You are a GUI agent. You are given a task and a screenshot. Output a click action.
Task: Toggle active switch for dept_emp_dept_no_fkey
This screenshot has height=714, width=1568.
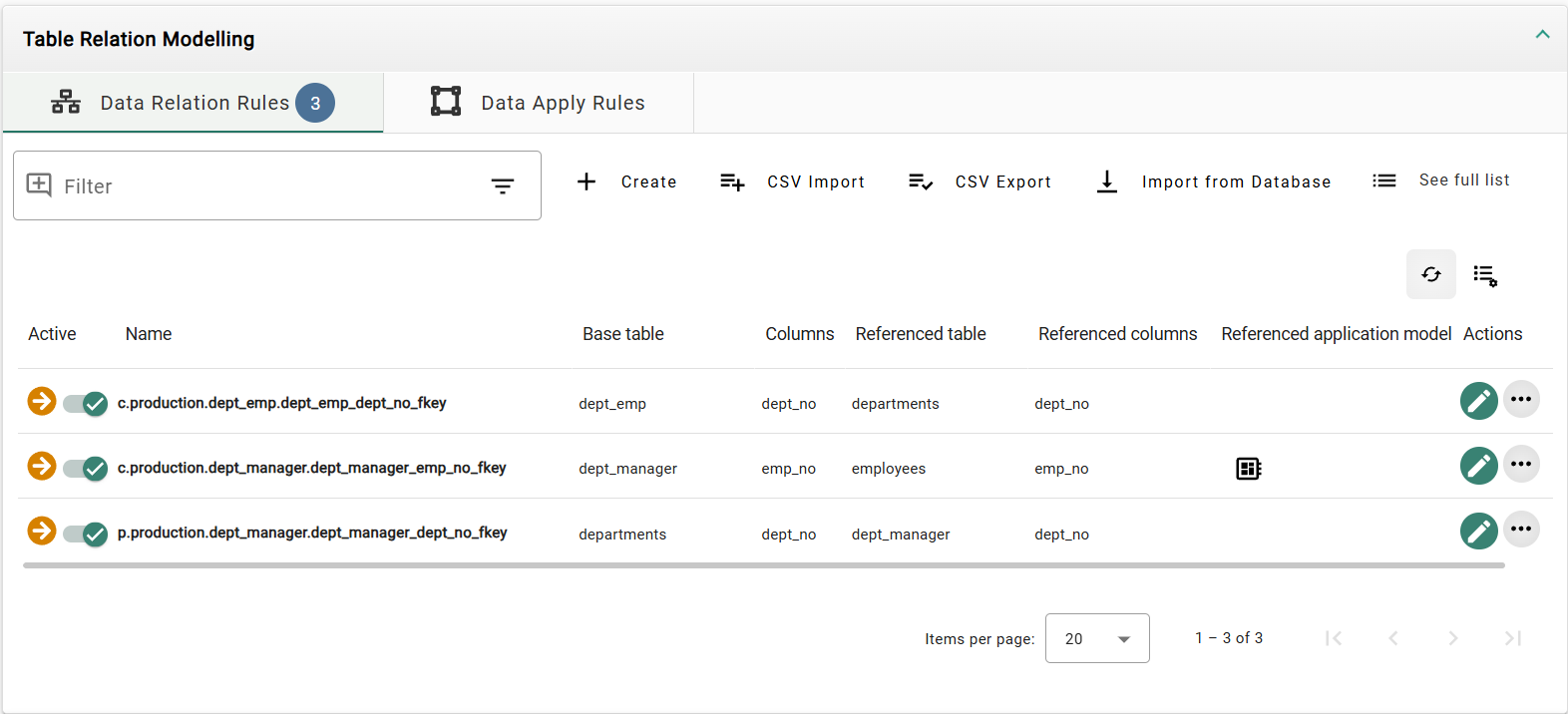coord(86,403)
